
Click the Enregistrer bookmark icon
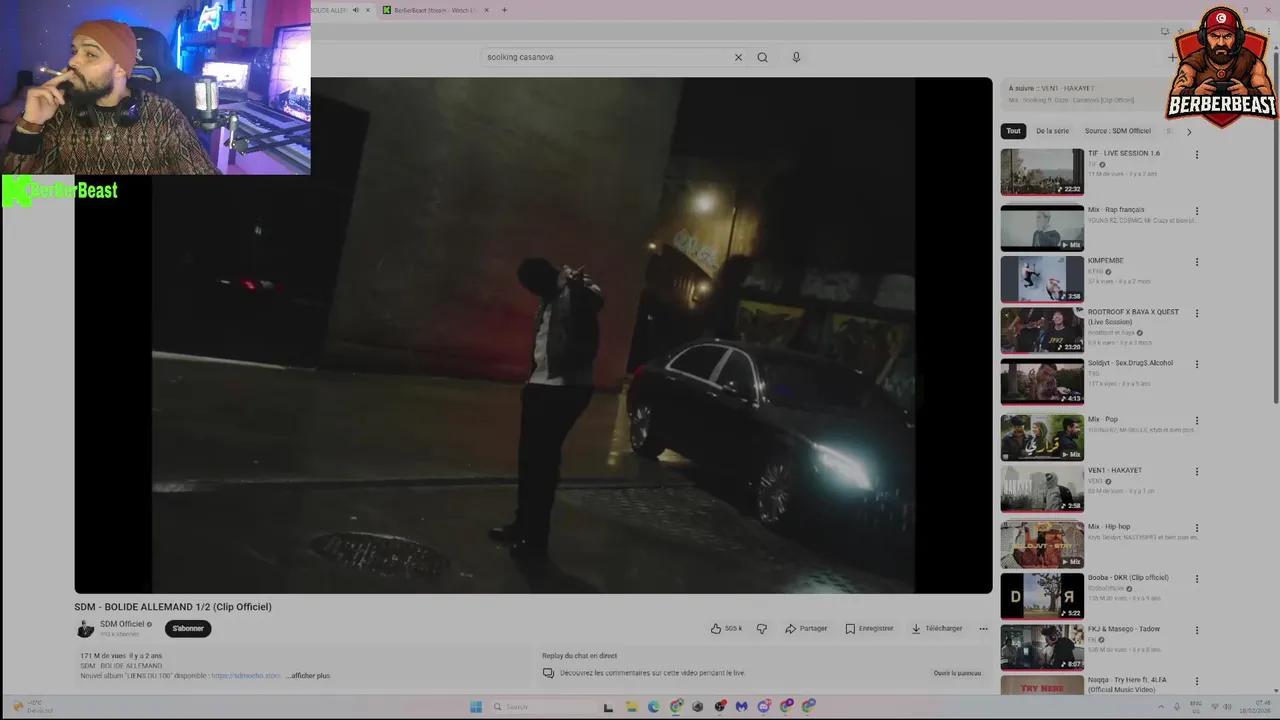[849, 628]
